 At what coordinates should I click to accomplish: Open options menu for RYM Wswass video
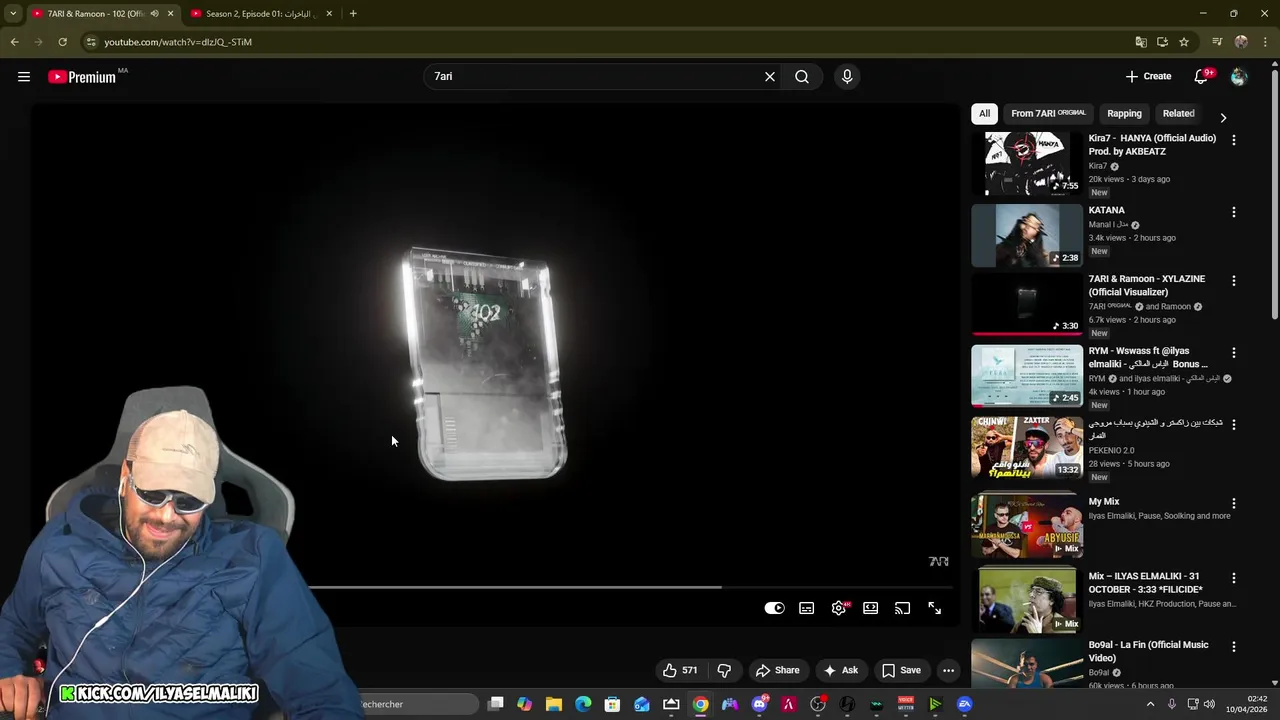[x=1234, y=353]
